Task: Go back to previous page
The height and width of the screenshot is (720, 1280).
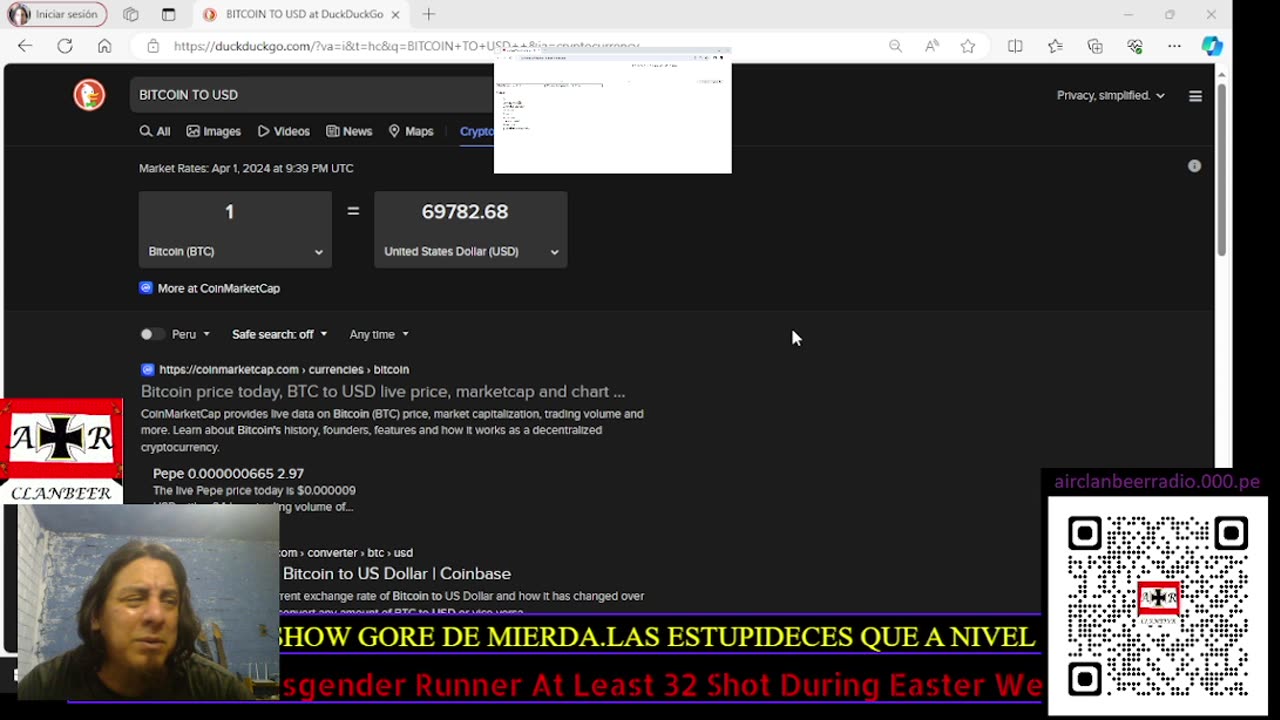Action: pyautogui.click(x=25, y=46)
